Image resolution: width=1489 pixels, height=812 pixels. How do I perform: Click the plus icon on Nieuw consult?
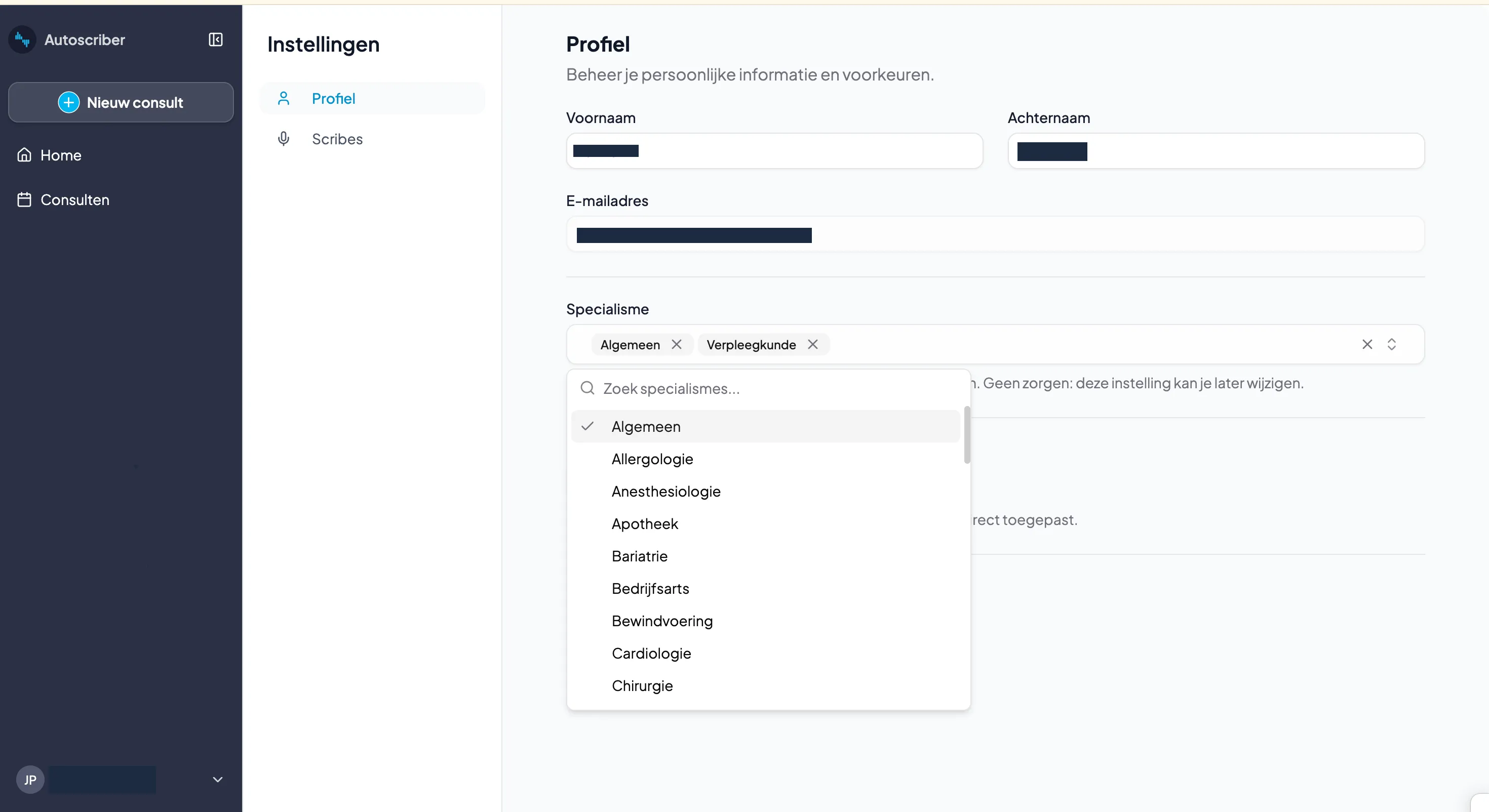click(69, 102)
